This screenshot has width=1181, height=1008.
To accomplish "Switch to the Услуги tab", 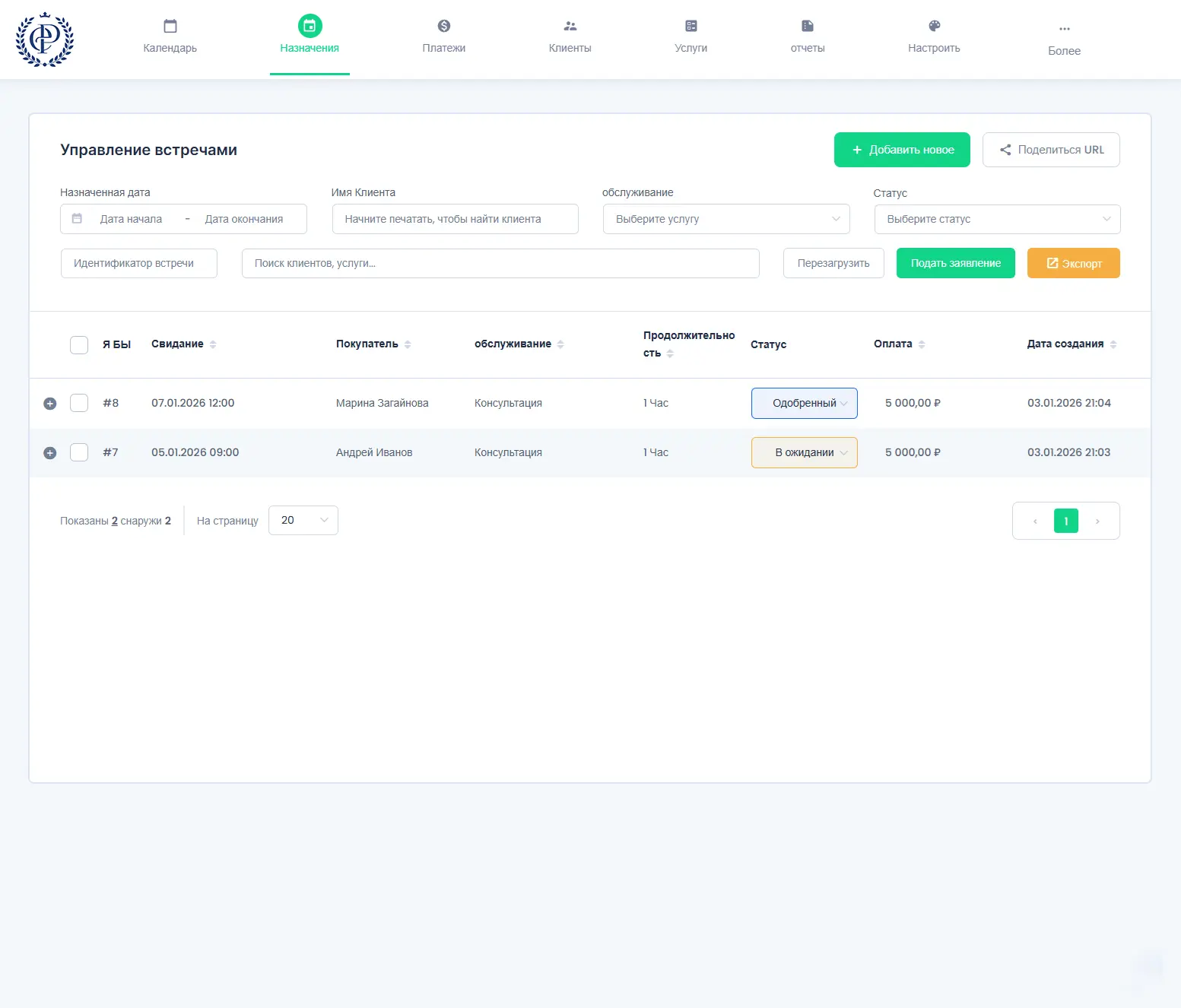I will click(691, 38).
